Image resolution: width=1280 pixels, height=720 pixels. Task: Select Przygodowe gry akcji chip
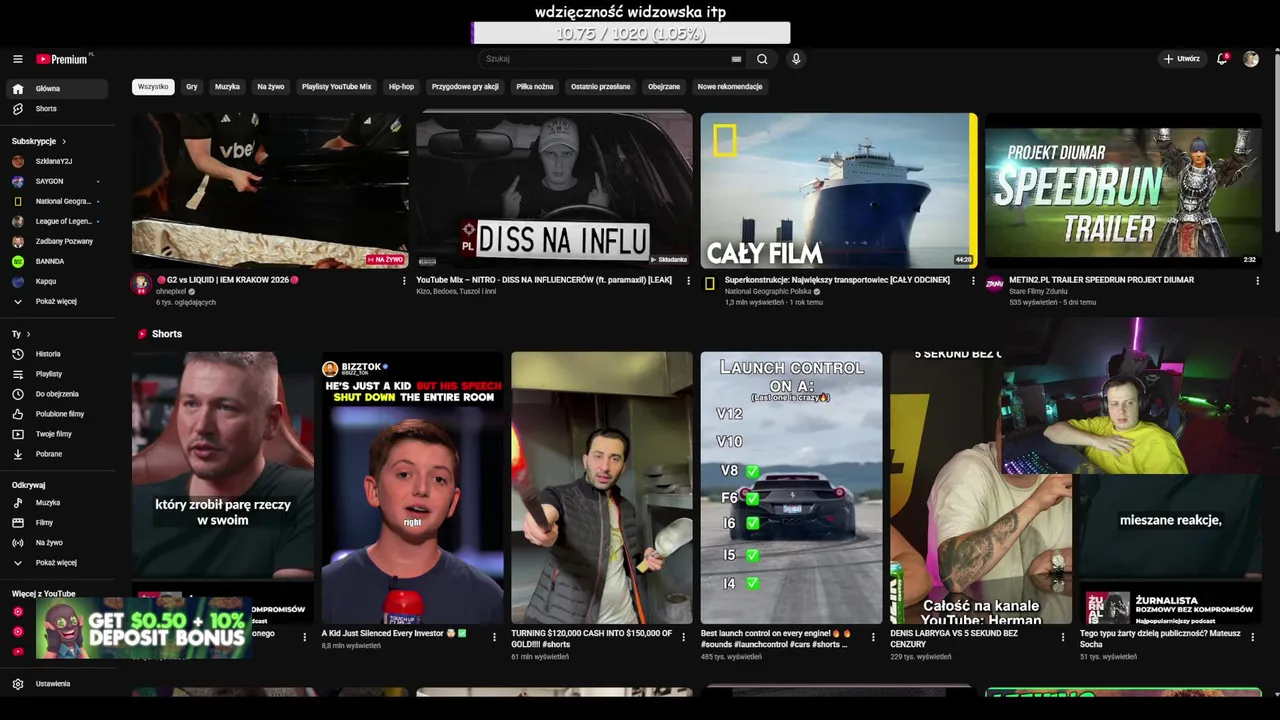(x=465, y=87)
